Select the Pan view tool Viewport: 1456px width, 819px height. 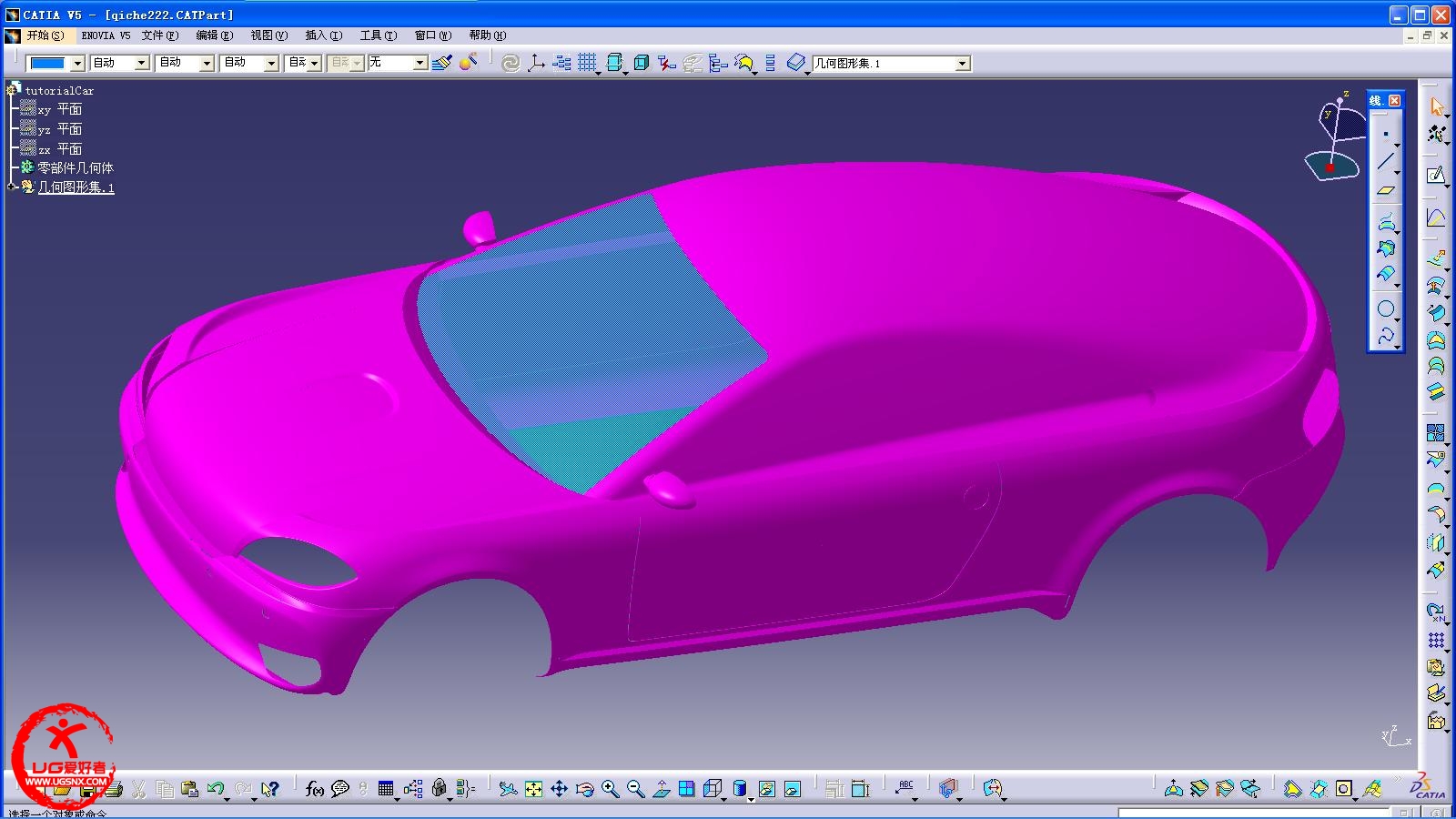pyautogui.click(x=559, y=789)
